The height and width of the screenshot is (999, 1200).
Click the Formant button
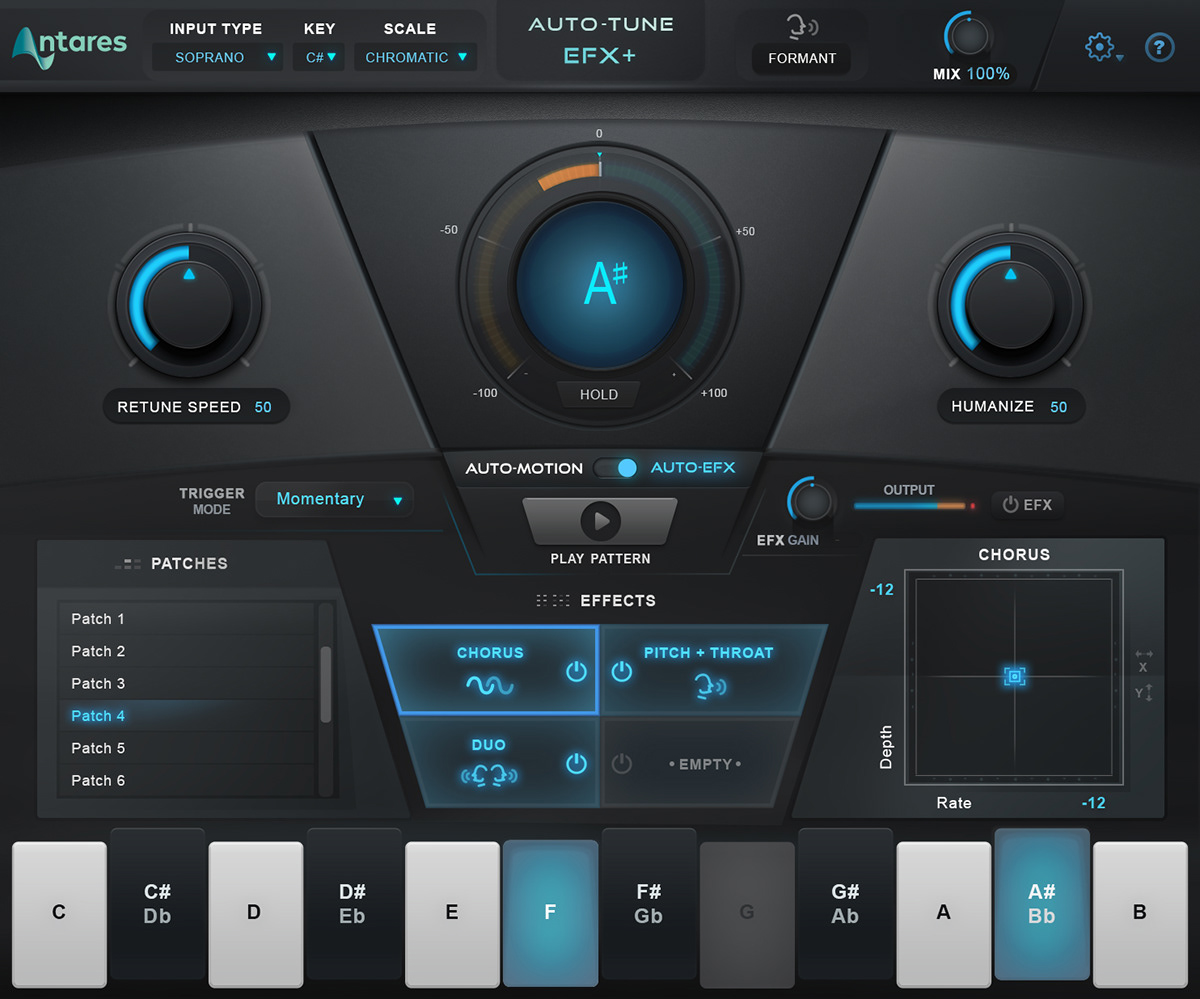(801, 58)
